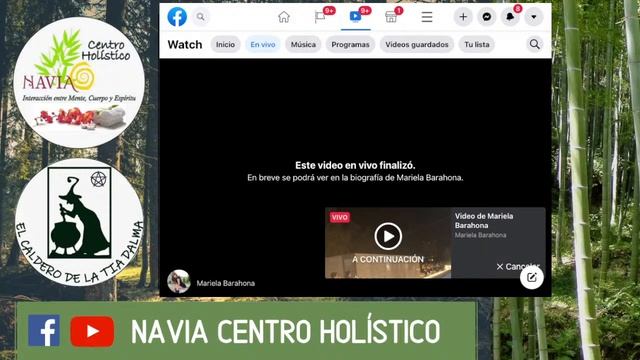Click the 'Este video en vivo finalizó.' message
The height and width of the screenshot is (360, 640).
click(355, 165)
